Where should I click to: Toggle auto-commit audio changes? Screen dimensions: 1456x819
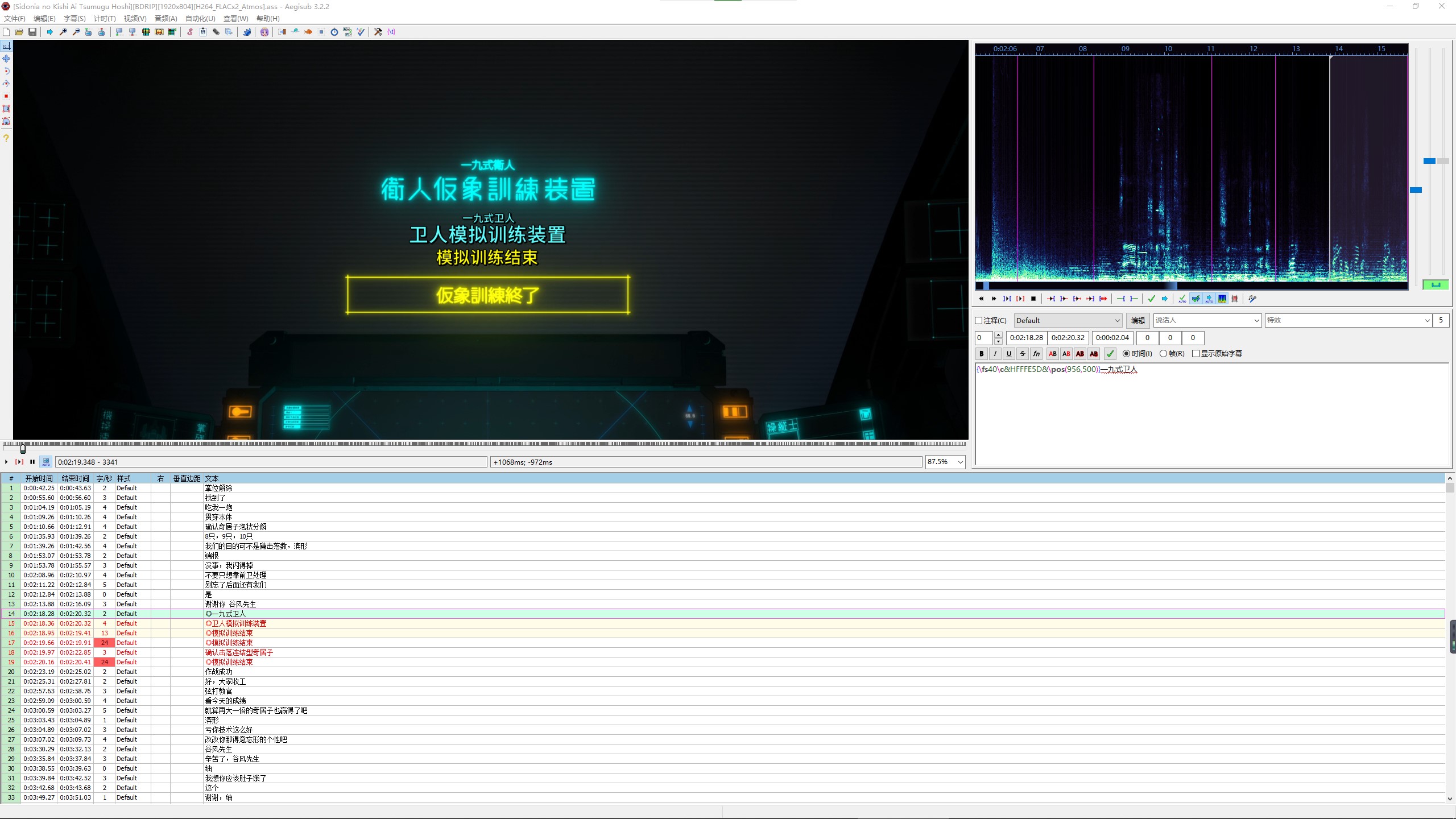(x=1182, y=299)
